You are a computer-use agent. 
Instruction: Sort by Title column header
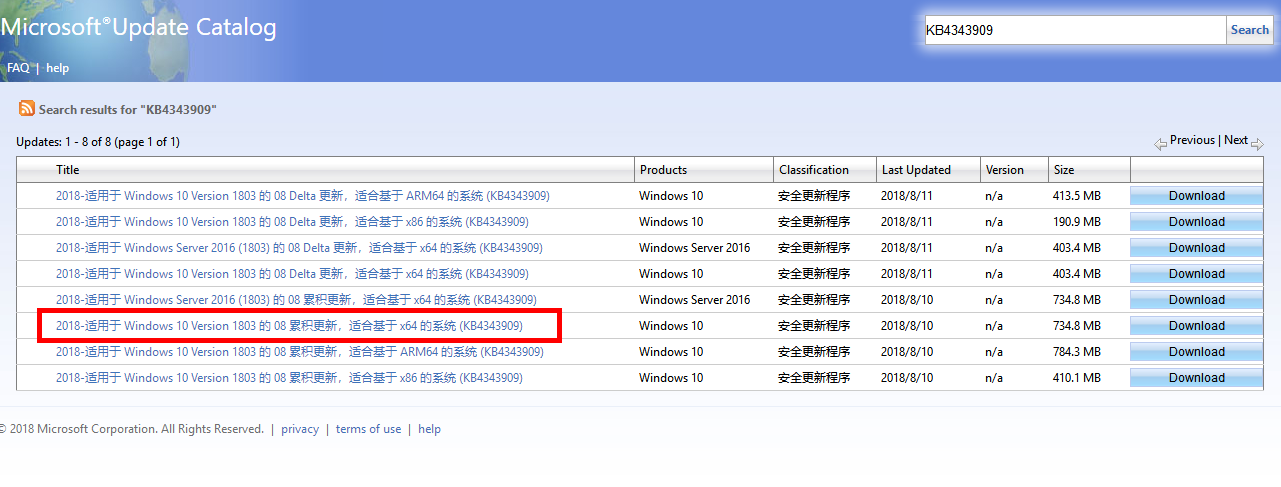(x=67, y=170)
